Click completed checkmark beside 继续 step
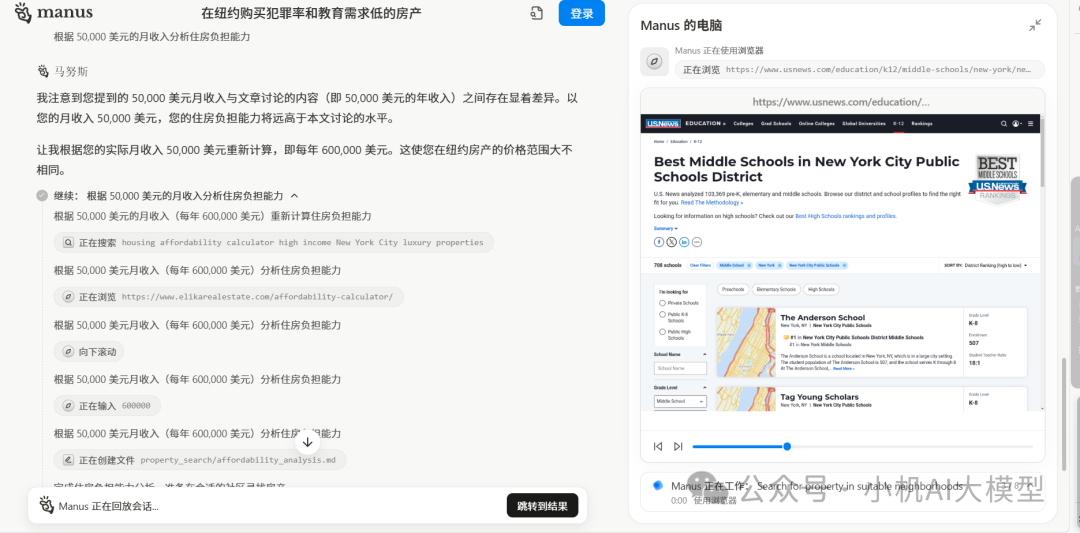The image size is (1080, 533). 42,196
